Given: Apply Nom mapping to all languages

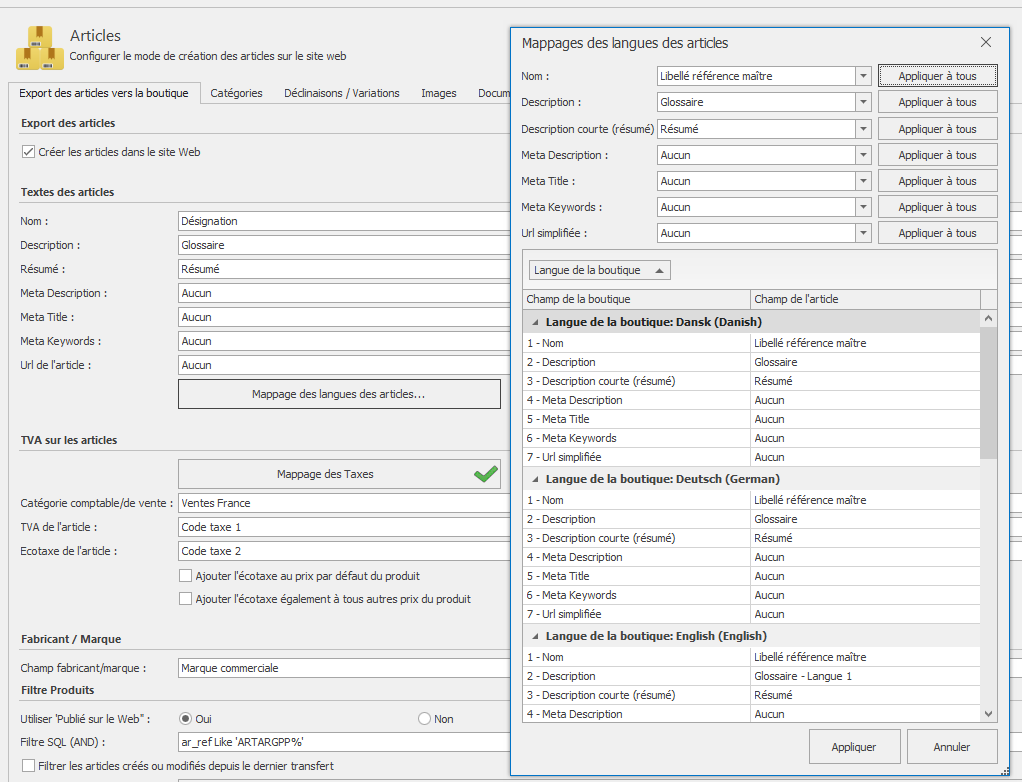Looking at the screenshot, I should coord(937,76).
